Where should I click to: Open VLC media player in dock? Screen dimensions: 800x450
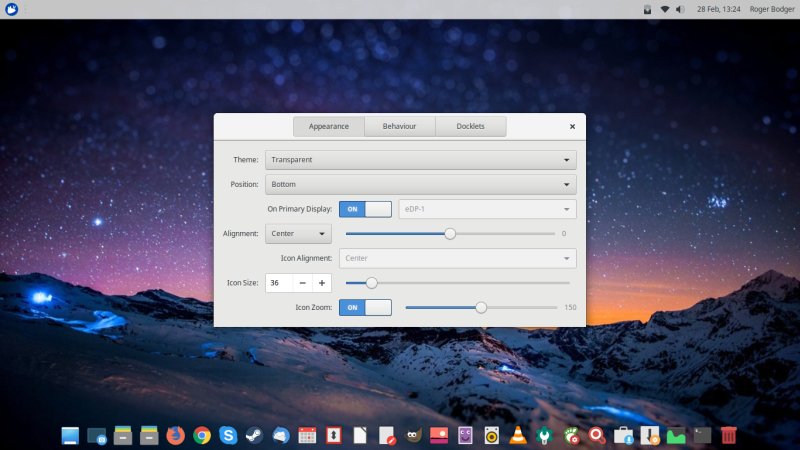(518, 435)
